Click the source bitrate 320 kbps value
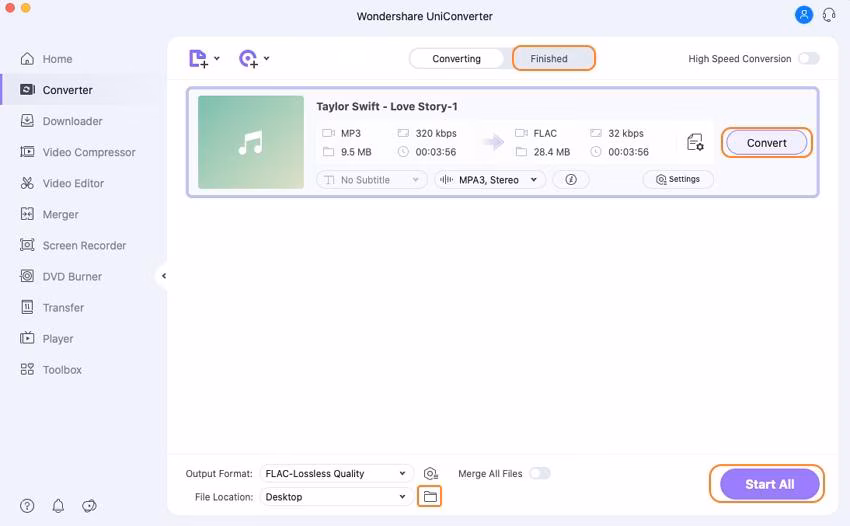850x526 pixels. (436, 133)
